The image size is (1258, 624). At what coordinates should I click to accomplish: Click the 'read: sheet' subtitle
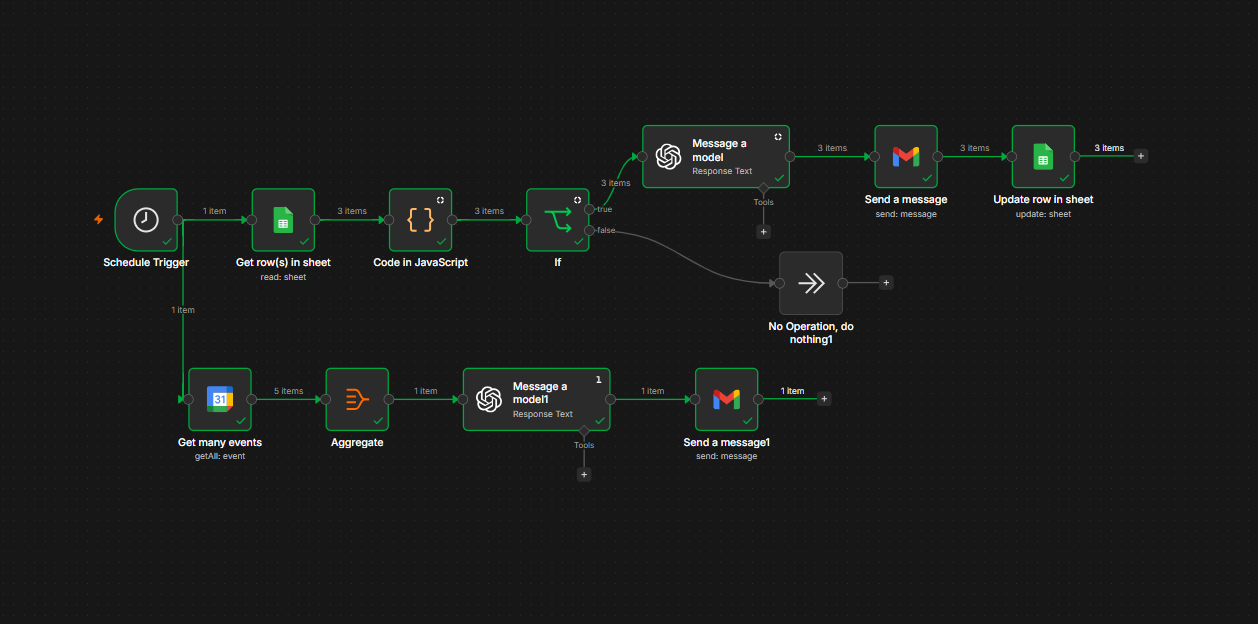[283, 277]
